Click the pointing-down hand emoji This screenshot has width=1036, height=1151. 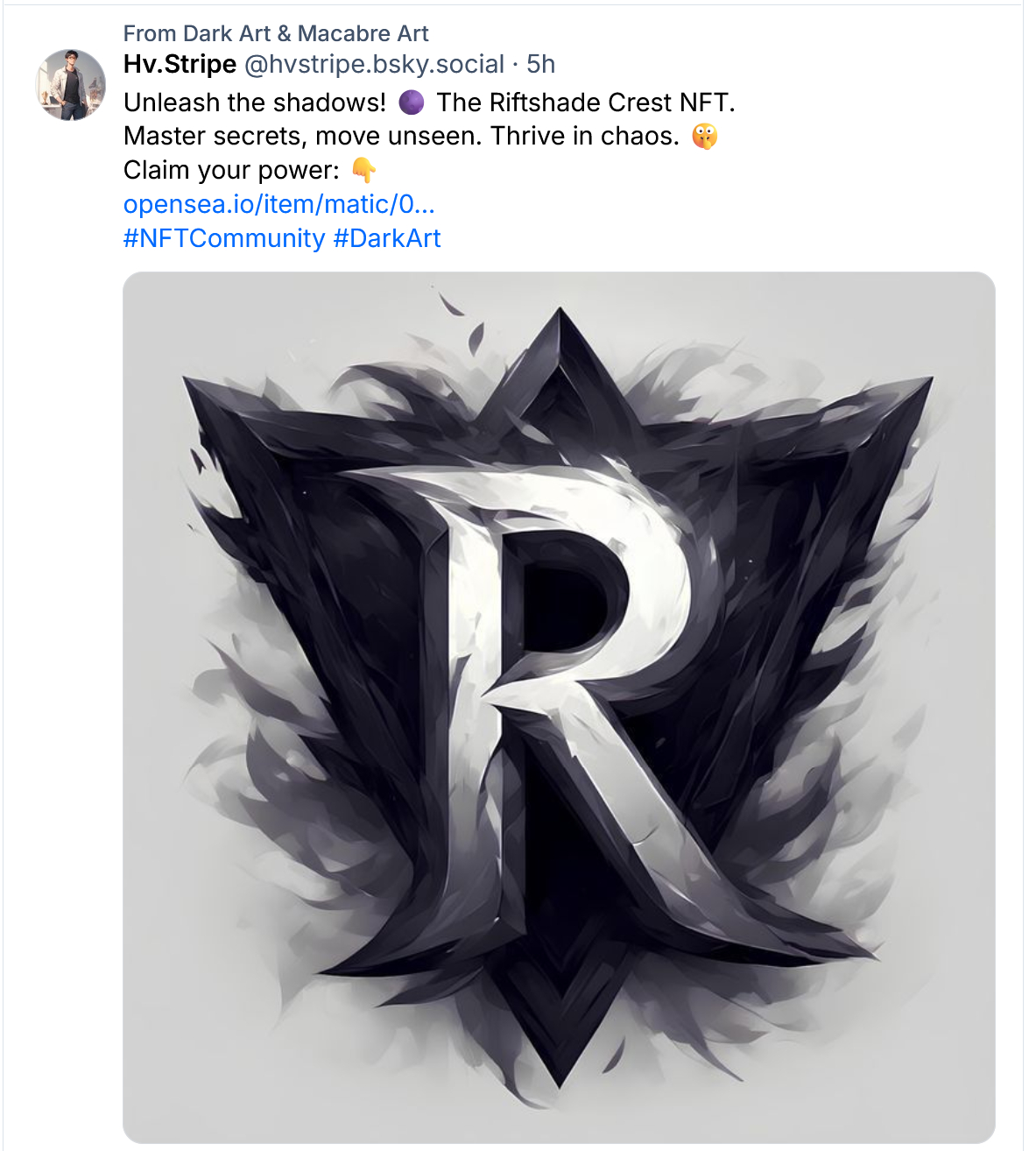pyautogui.click(x=363, y=170)
